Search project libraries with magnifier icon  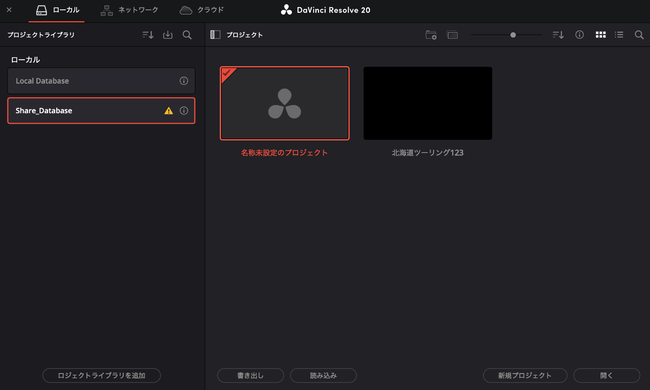click(187, 35)
